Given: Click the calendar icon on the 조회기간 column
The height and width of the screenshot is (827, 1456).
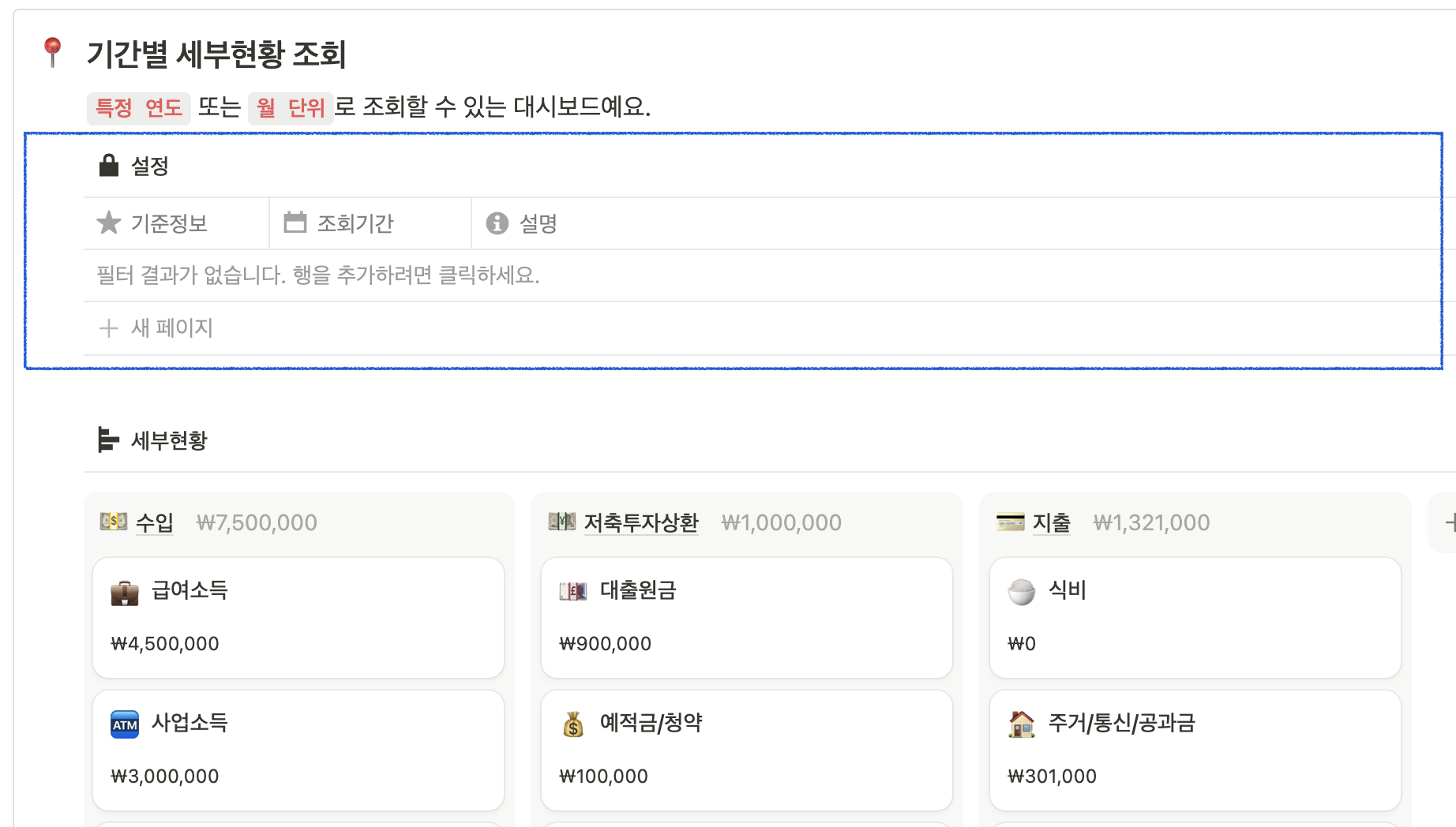Looking at the screenshot, I should 295,223.
